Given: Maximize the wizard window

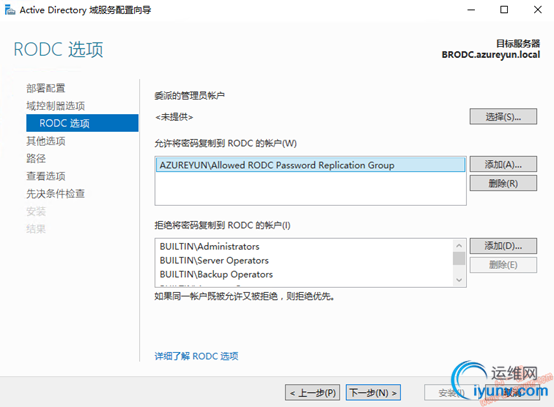Looking at the screenshot, I should (x=504, y=10).
